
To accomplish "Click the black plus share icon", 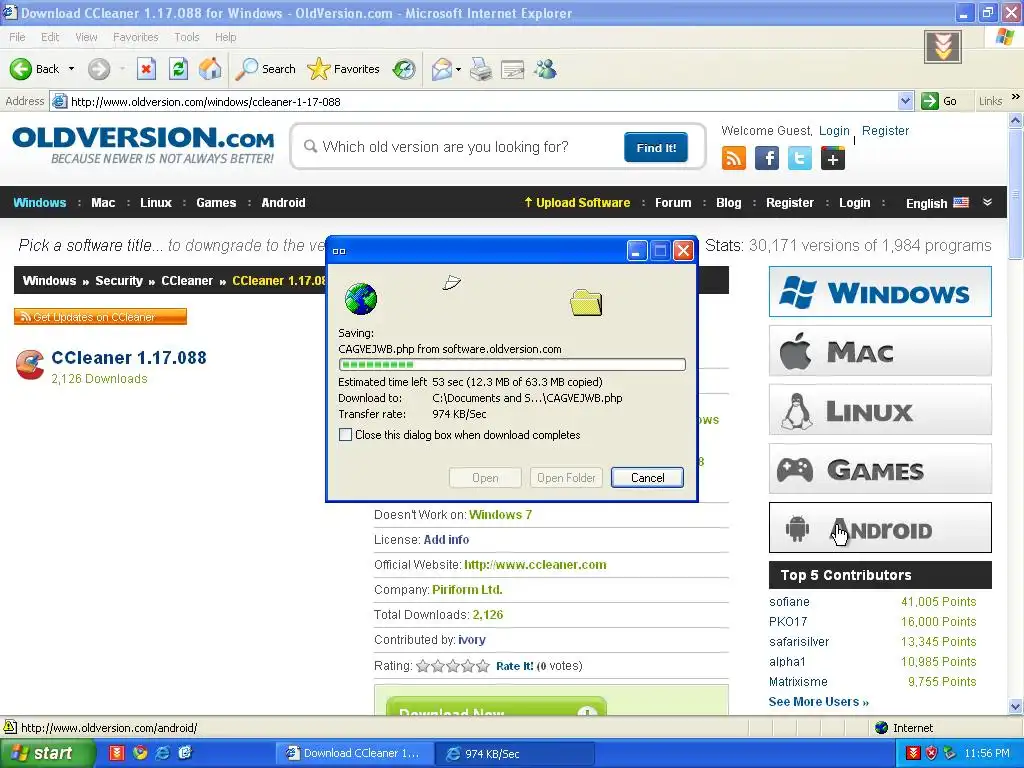I will [833, 159].
